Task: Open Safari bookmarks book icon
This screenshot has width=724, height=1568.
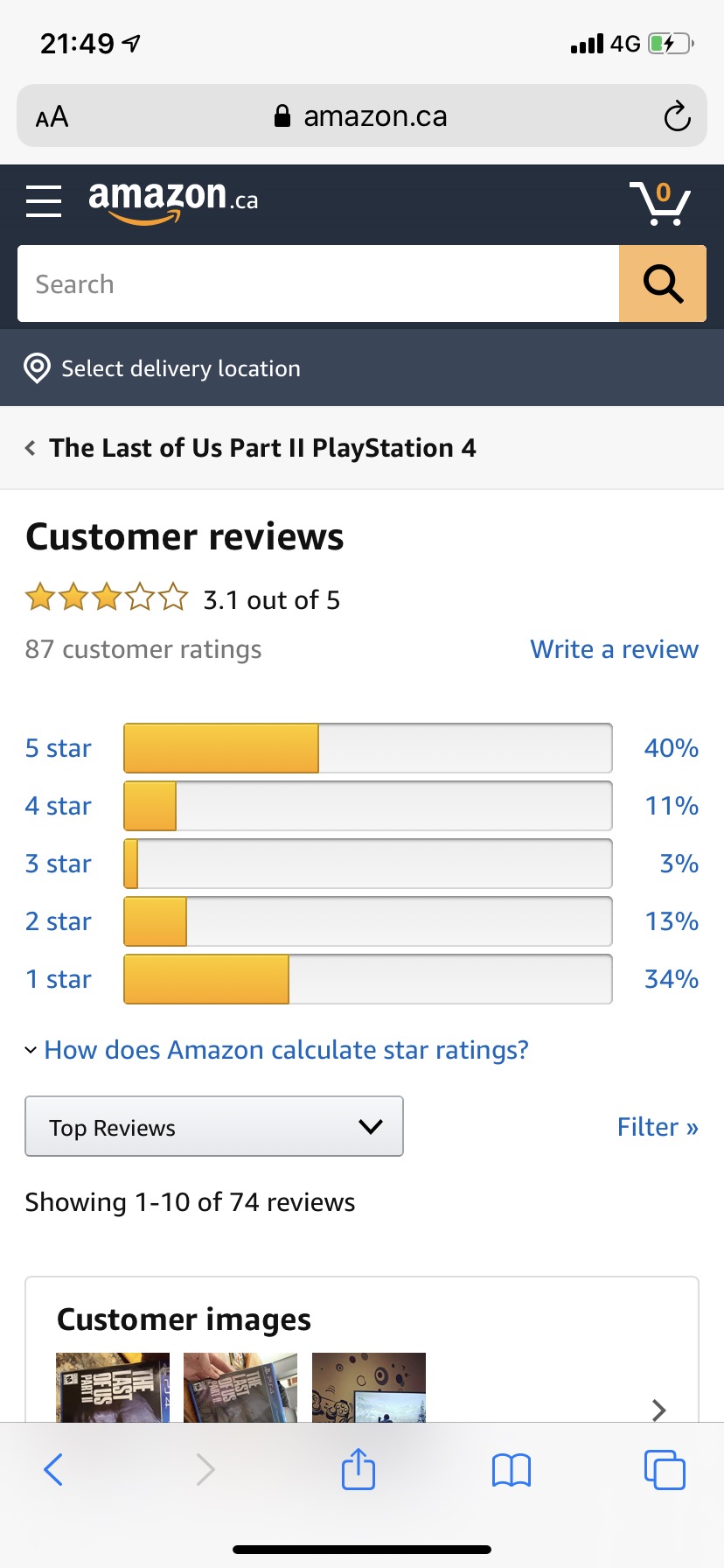Action: [512, 1470]
